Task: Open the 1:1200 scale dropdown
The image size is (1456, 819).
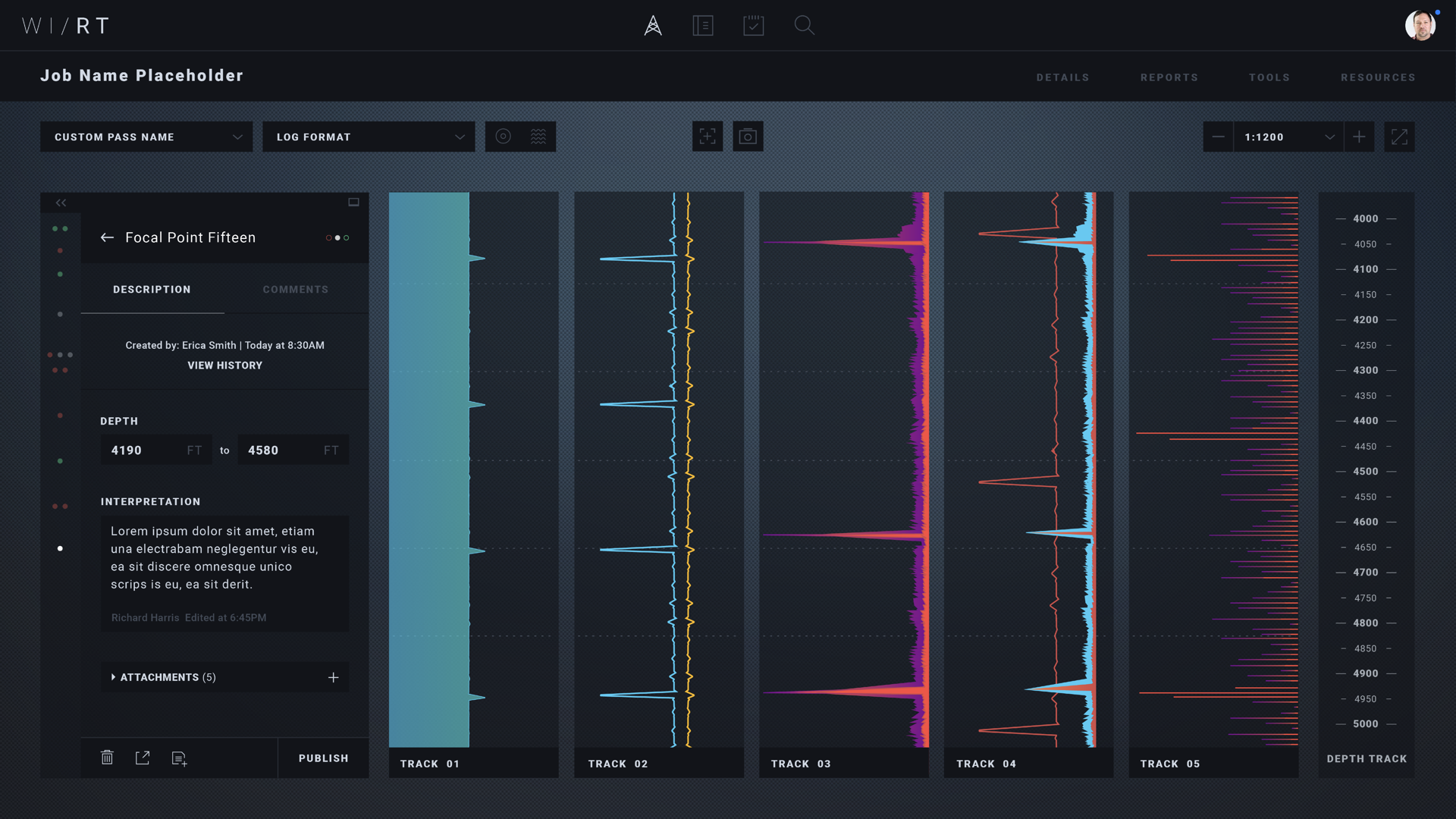Action: click(x=1288, y=137)
